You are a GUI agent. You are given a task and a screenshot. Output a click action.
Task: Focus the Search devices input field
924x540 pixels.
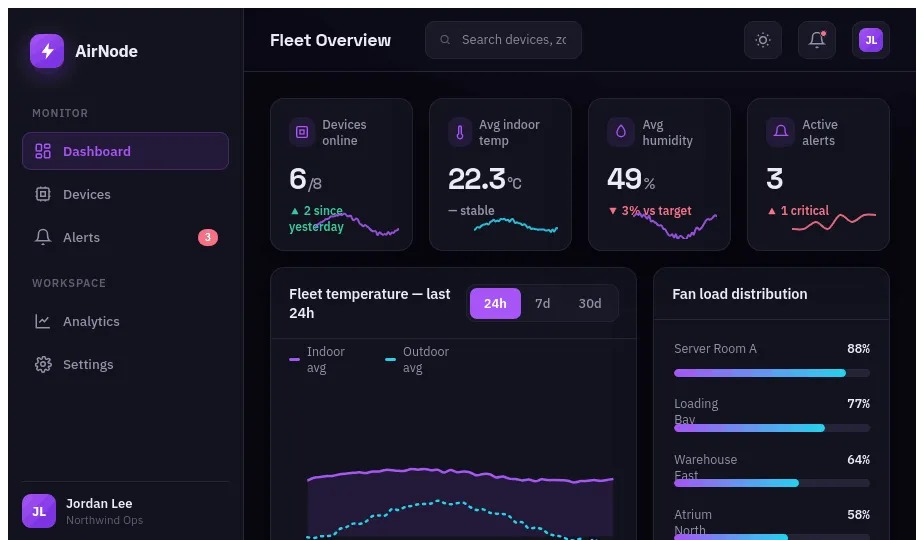[x=503, y=39]
